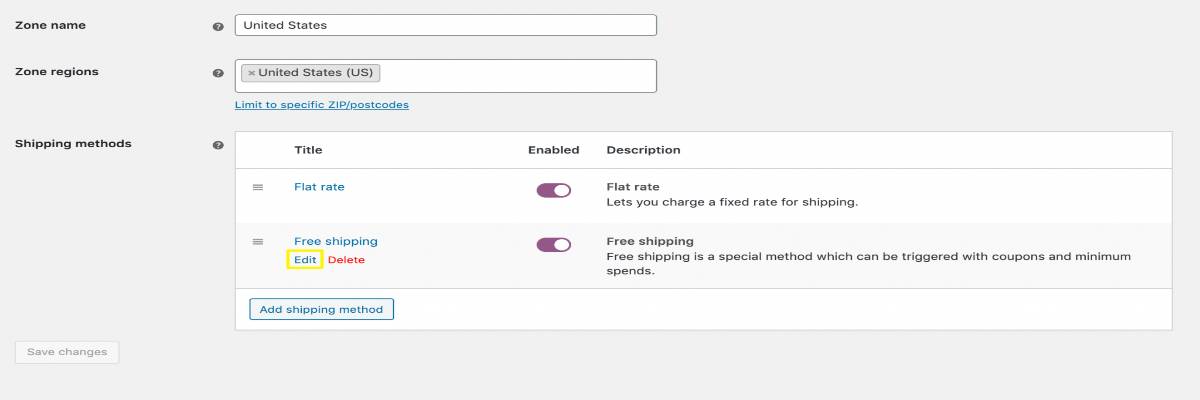Click the Enabled column header
The image size is (1200, 400).
coord(553,150)
